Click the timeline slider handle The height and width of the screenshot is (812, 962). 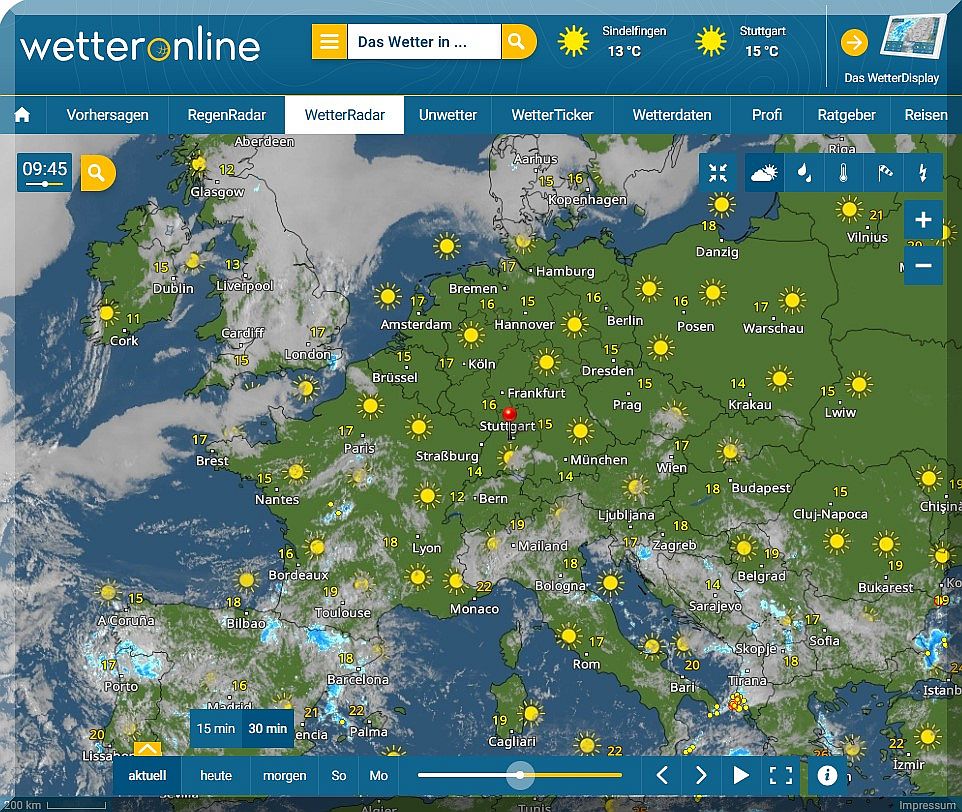pyautogui.click(x=519, y=775)
